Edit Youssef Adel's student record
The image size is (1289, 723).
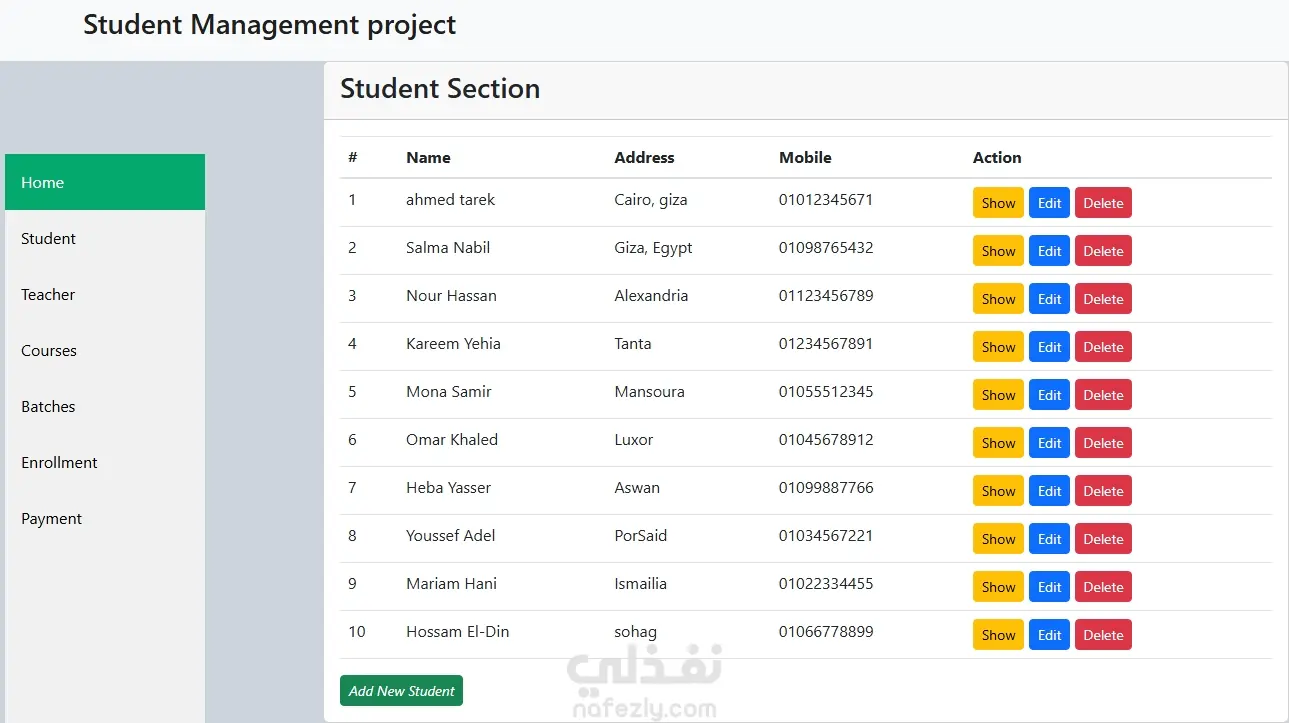1049,539
